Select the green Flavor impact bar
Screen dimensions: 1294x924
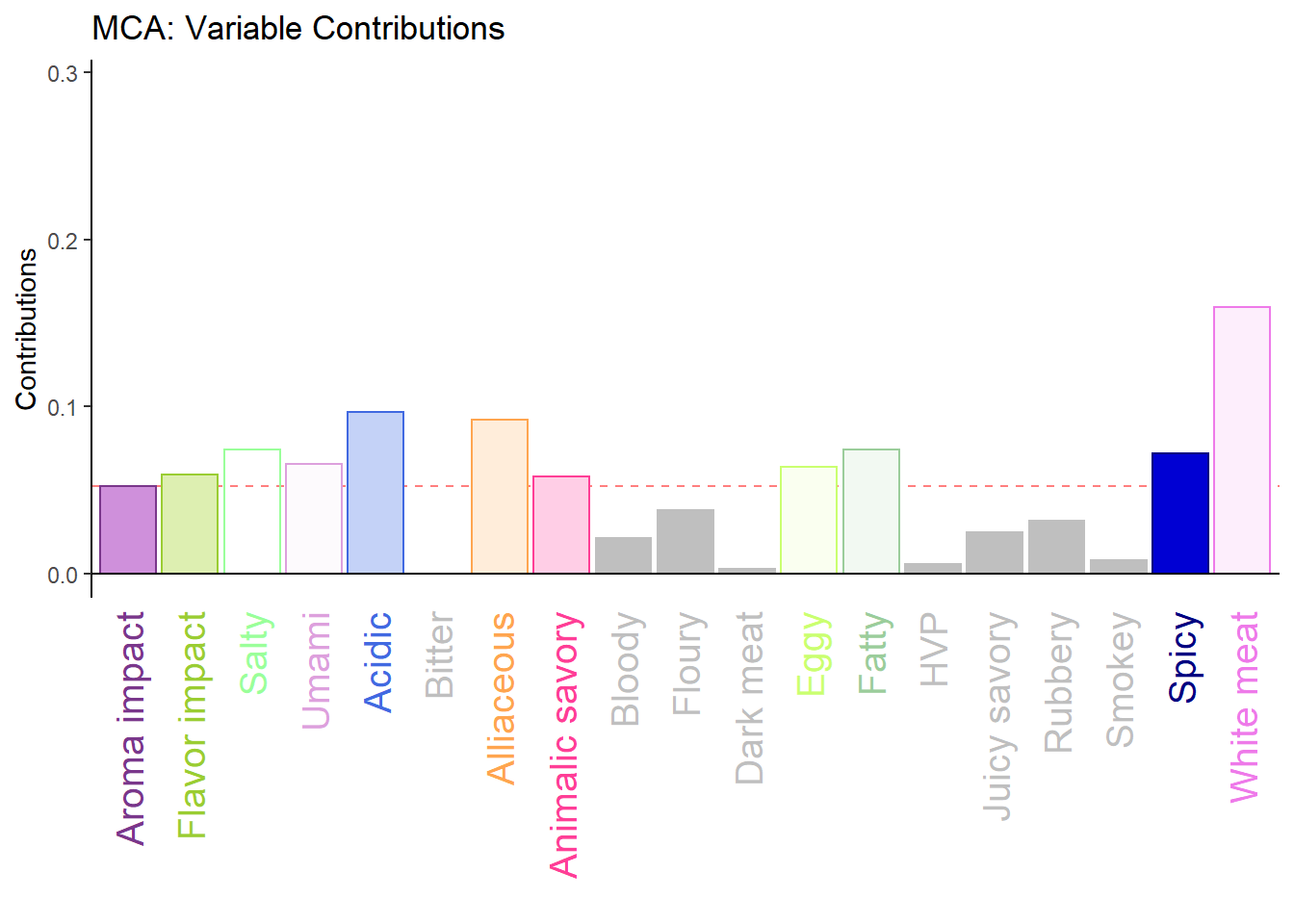point(190,524)
